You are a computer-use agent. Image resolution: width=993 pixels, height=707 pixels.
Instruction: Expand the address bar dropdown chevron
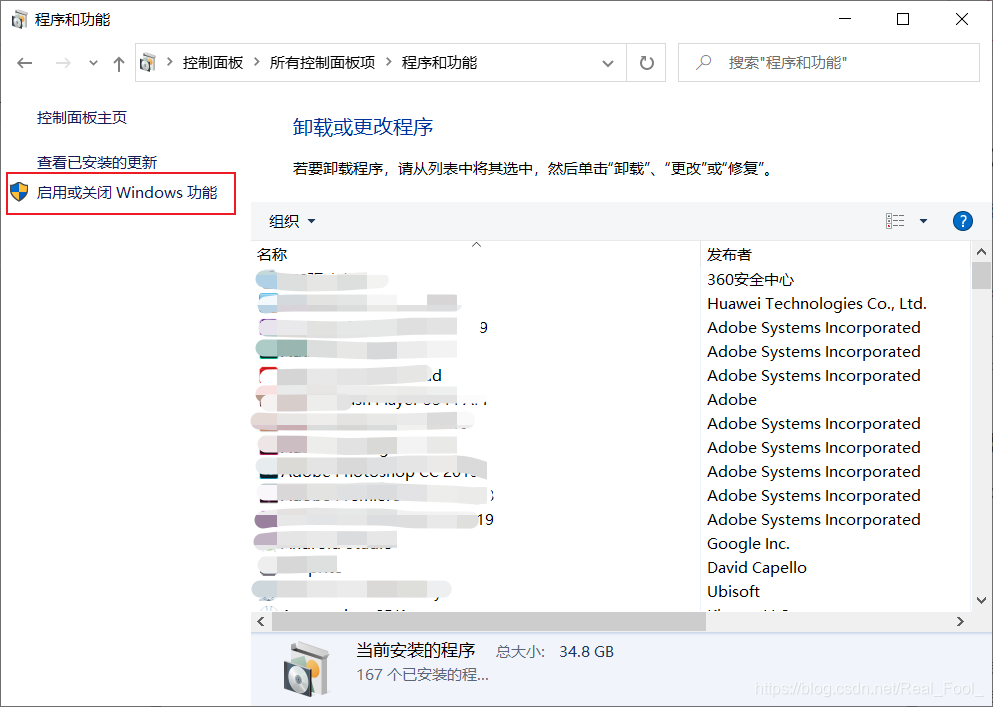click(608, 62)
